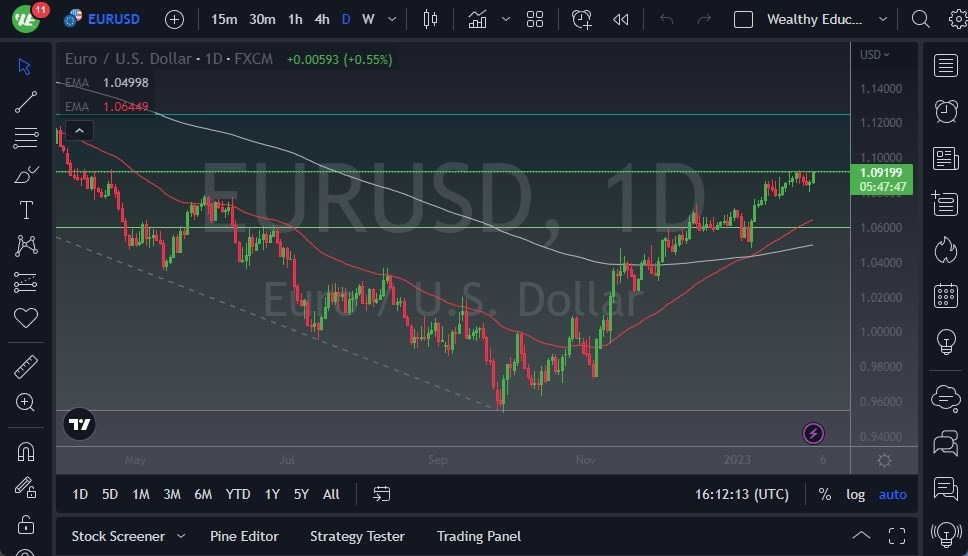Image resolution: width=968 pixels, height=556 pixels.
Task: Select the brush drawing tool
Action: point(26,175)
